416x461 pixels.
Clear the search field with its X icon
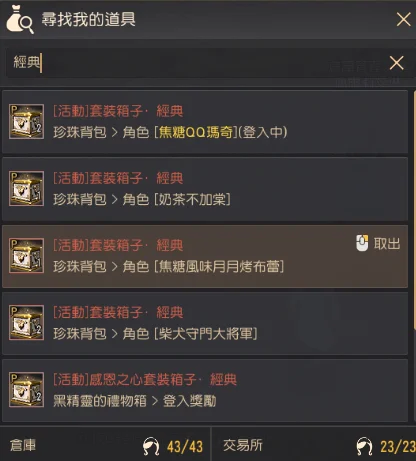pos(396,63)
